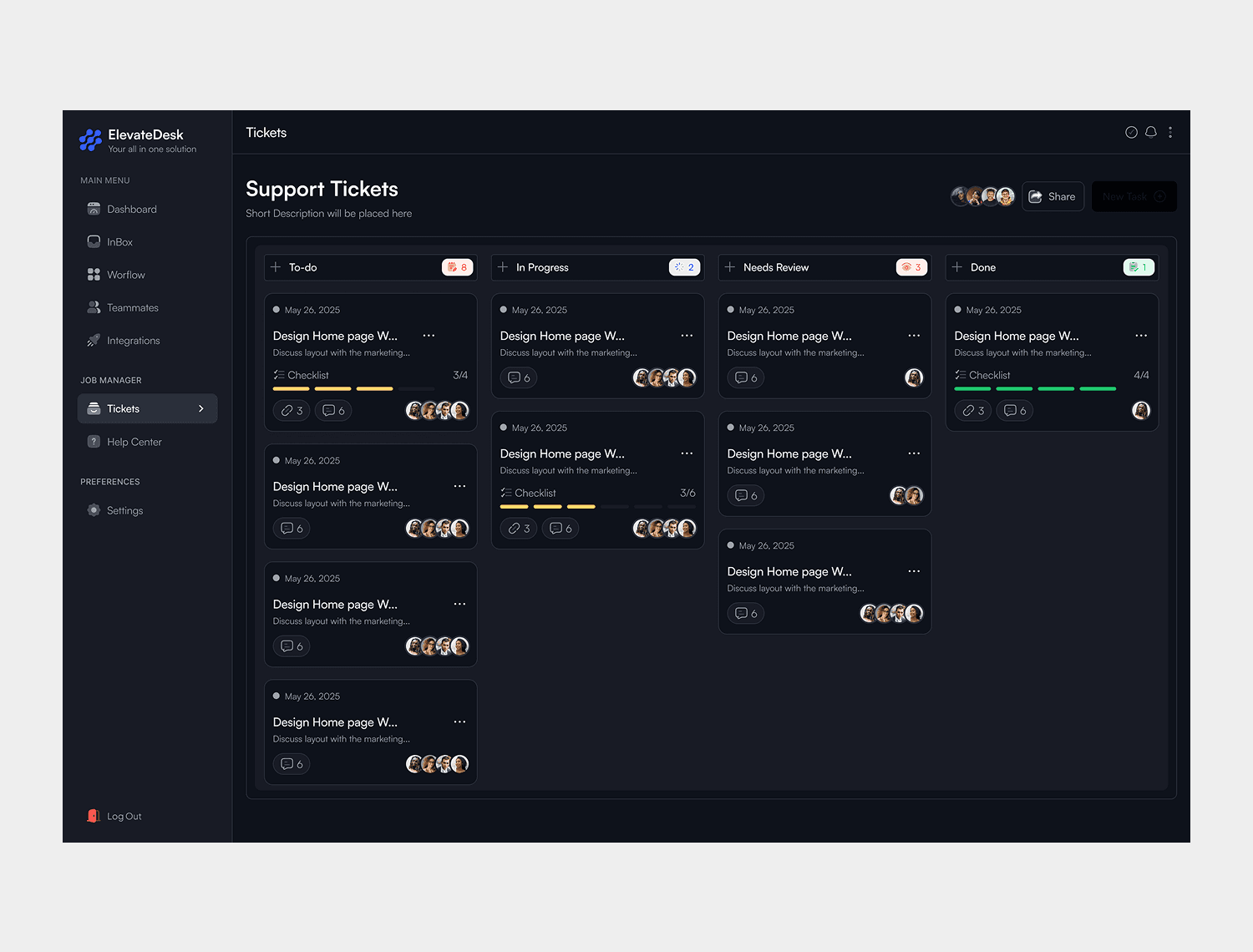
Task: Click the plus icon beside Needs Review
Action: 730,267
